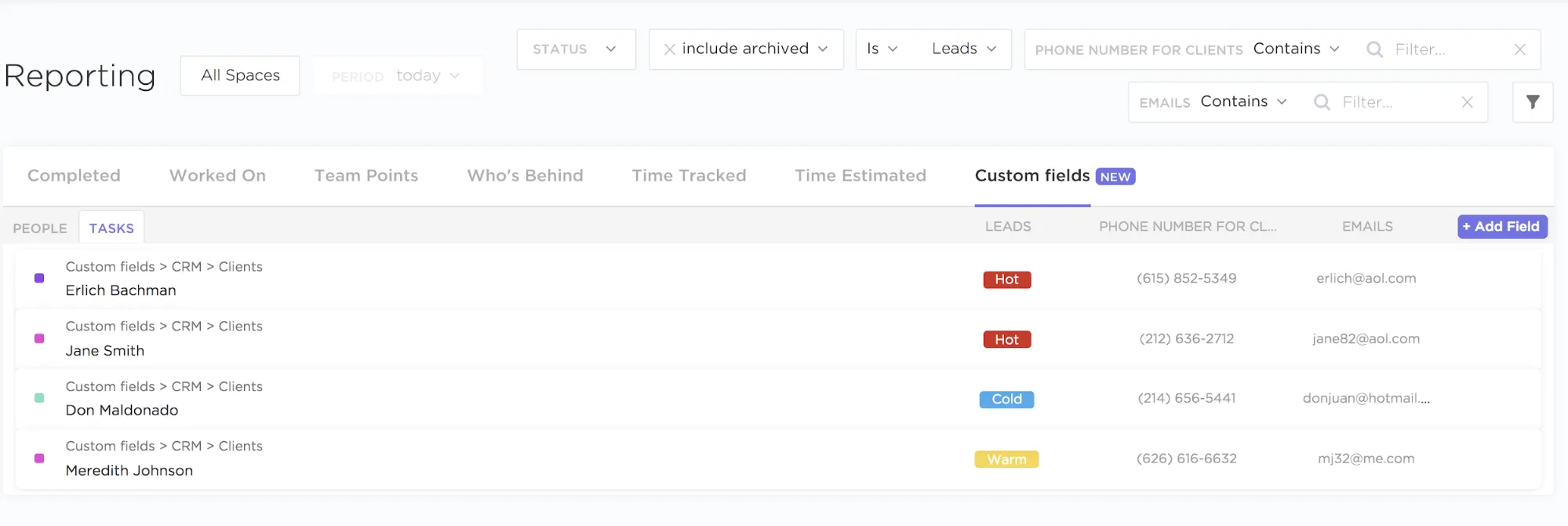Viewport: 1568px width, 526px height.
Task: Click the NEW badge on Custom fields
Action: [1115, 177]
